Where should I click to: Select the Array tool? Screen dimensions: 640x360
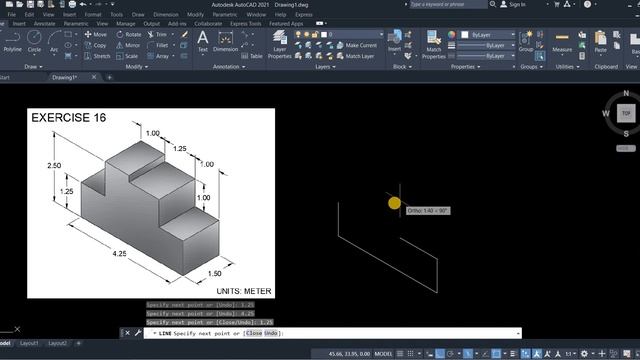pyautogui.click(x=158, y=56)
